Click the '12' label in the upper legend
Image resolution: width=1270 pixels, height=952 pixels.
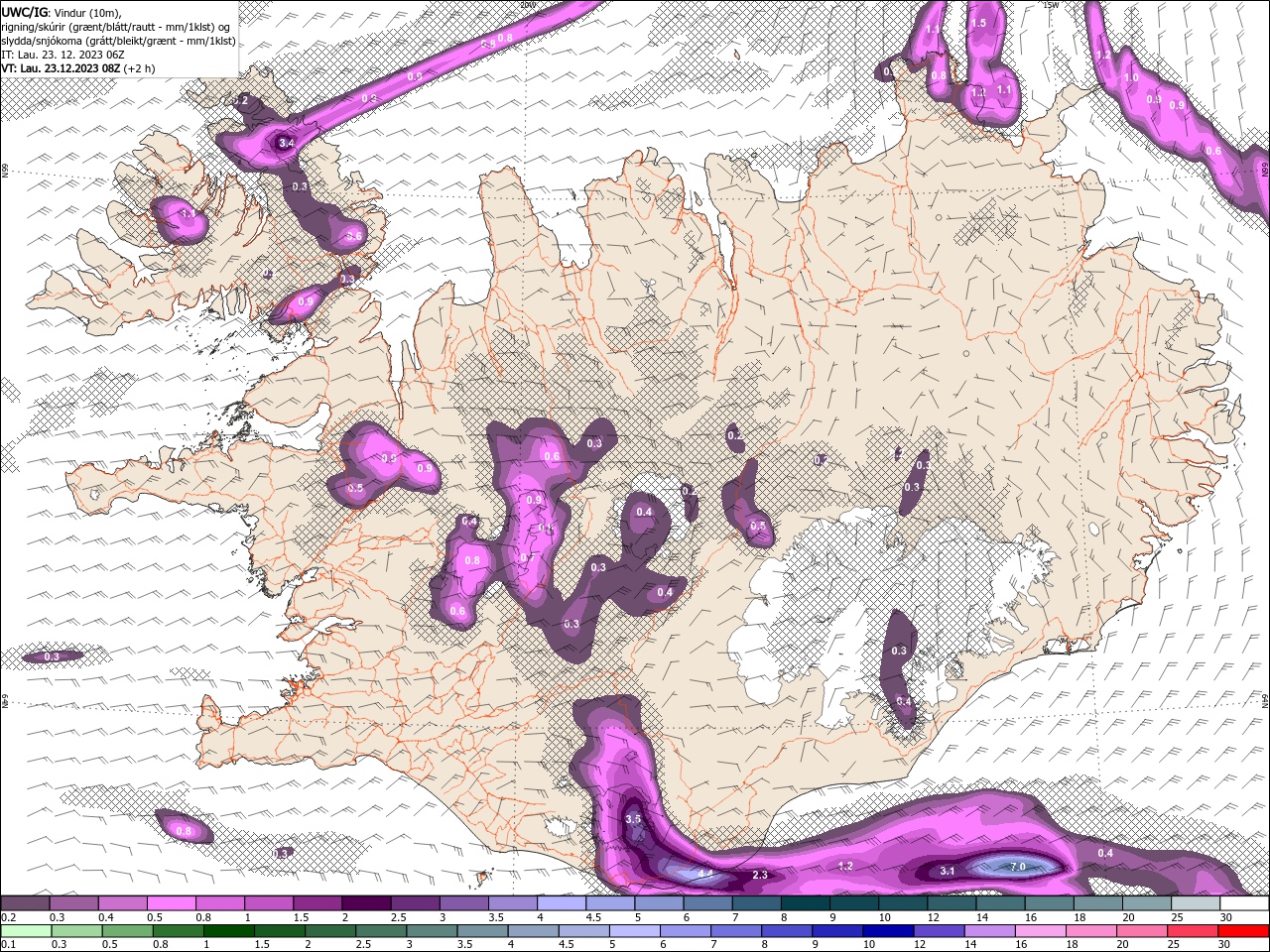click(x=935, y=917)
